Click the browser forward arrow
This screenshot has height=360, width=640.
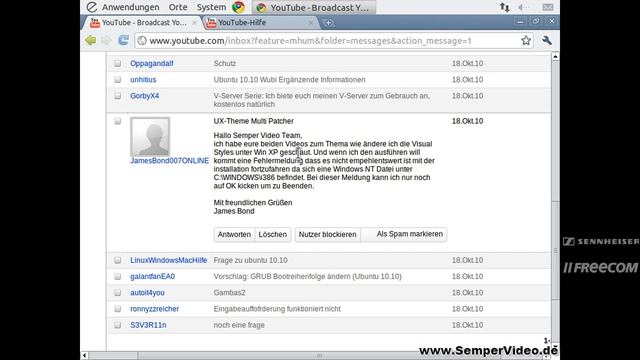pos(107,40)
